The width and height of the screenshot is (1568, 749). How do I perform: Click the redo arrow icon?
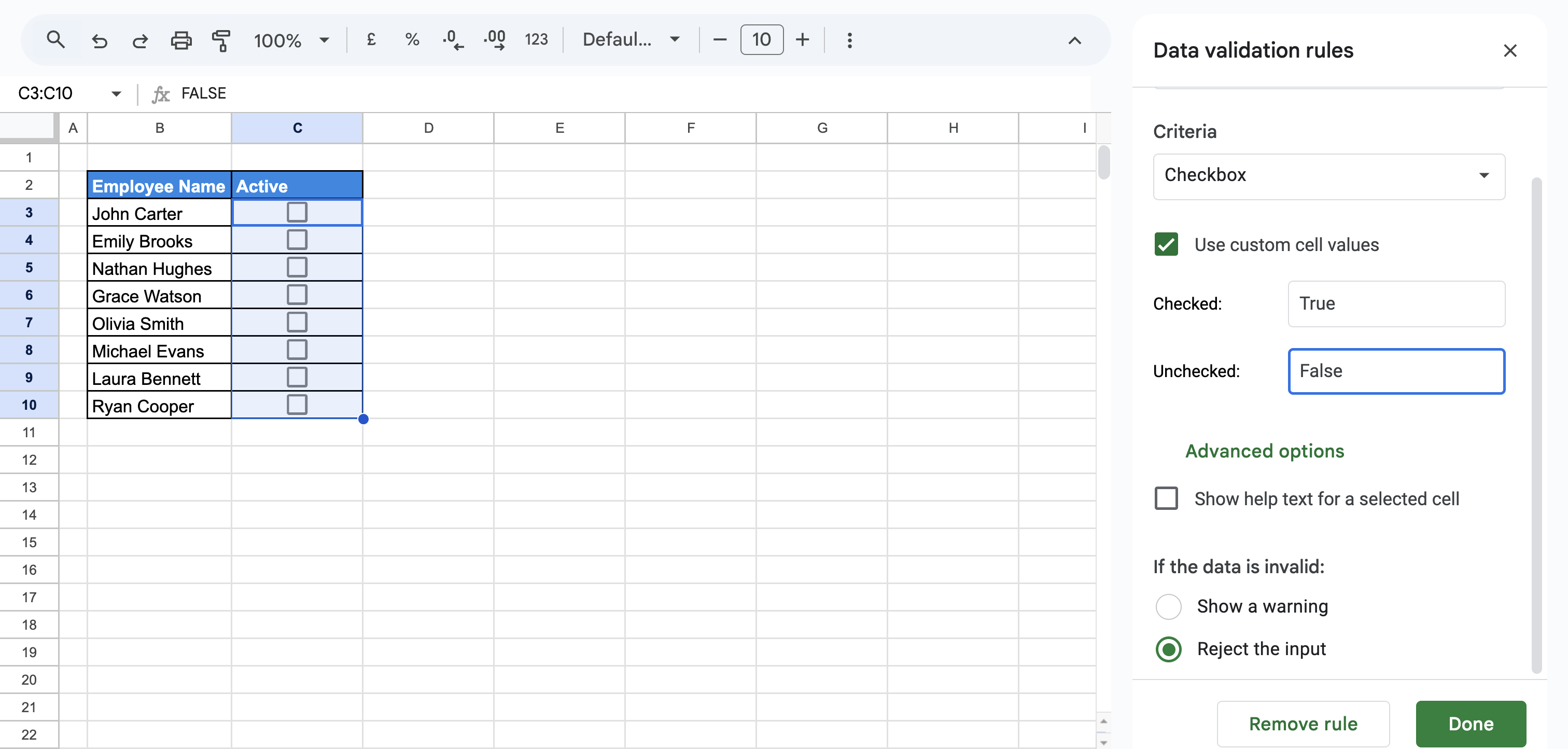140,41
